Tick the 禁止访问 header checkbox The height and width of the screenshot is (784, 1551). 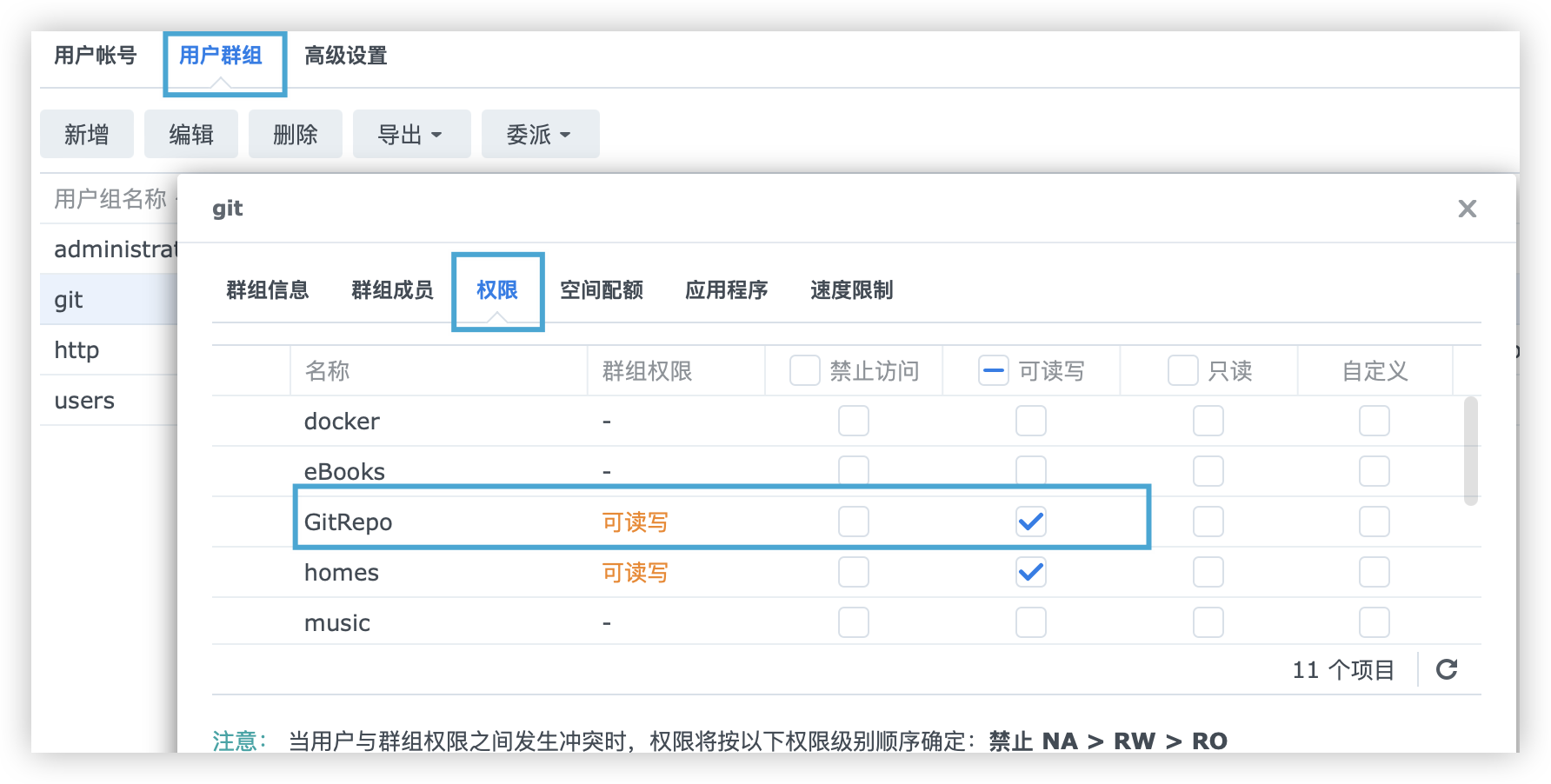804,370
